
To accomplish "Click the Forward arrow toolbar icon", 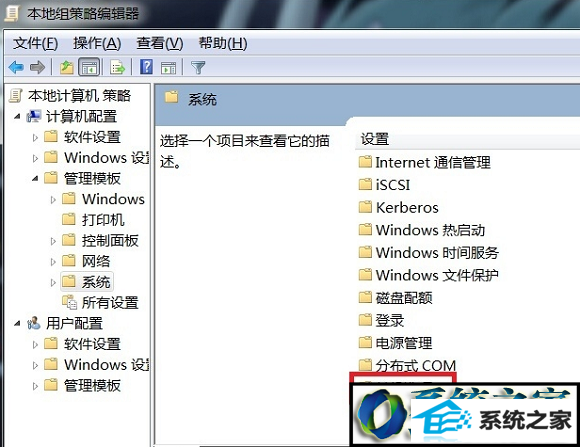I will pyautogui.click(x=37, y=67).
